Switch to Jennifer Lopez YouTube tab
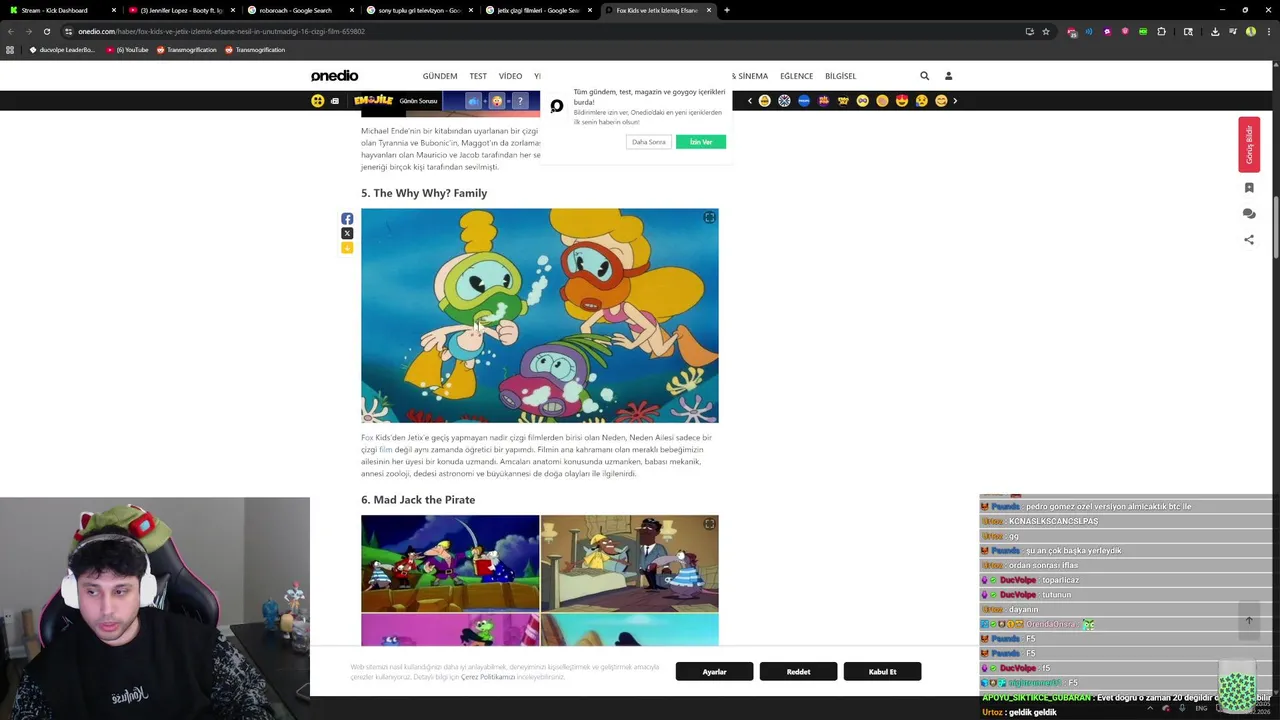This screenshot has width=1280, height=720. (180, 10)
